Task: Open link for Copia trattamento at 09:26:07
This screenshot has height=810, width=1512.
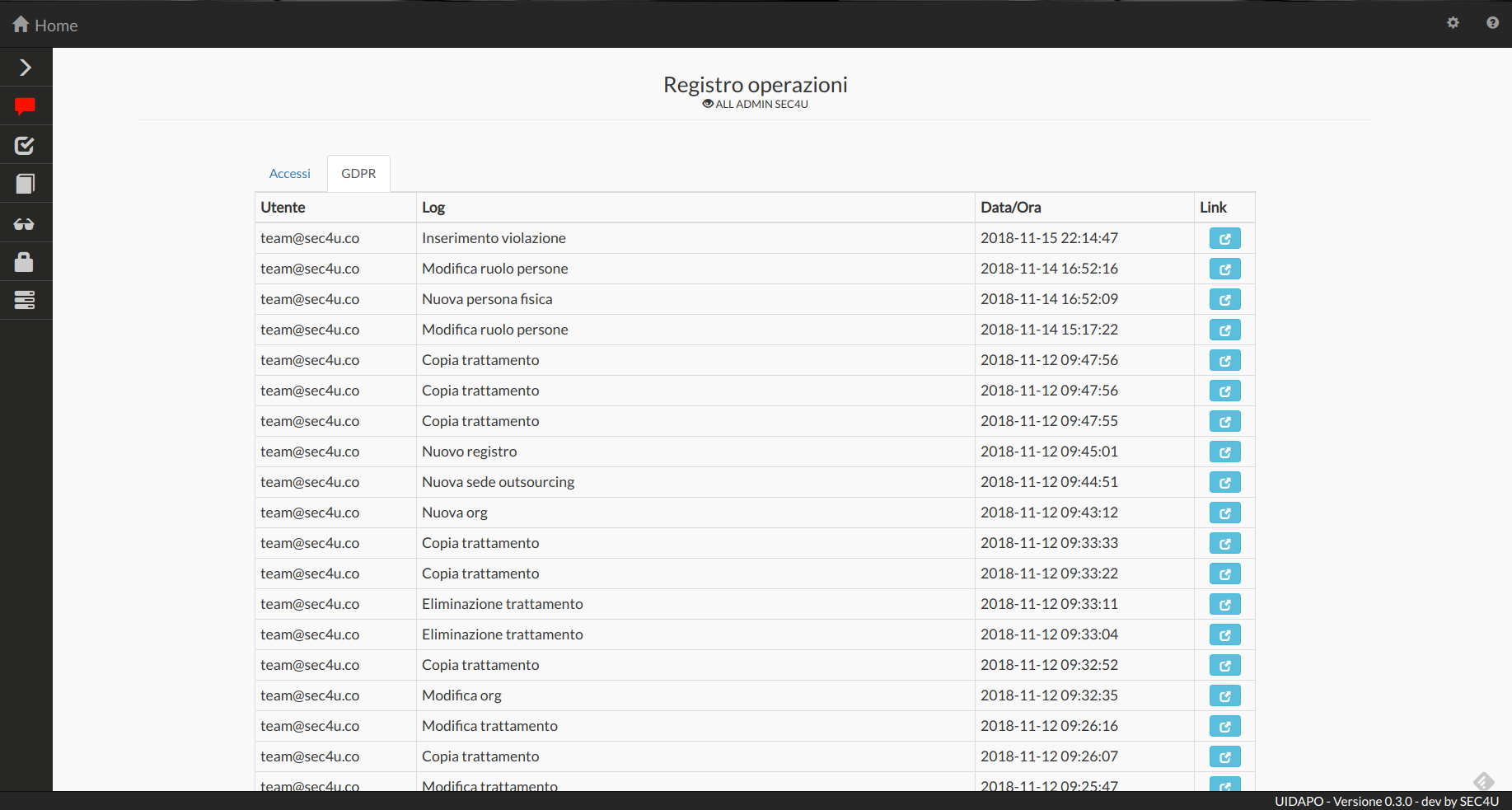Action: (1225, 757)
